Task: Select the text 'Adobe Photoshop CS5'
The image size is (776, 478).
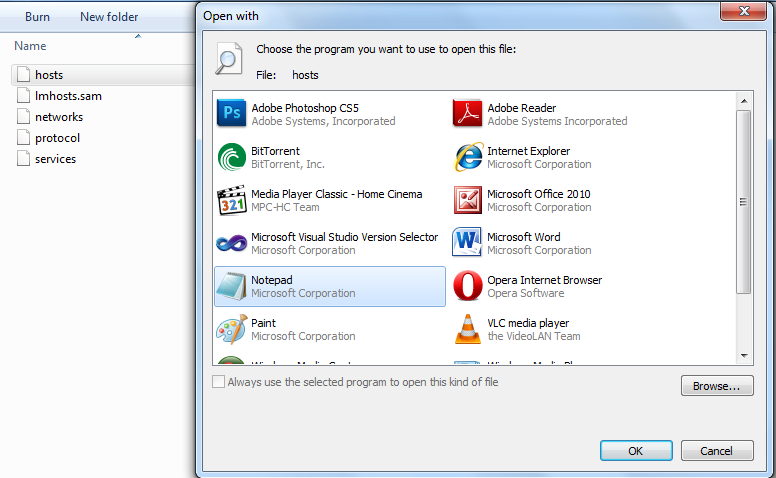Action: click(305, 108)
